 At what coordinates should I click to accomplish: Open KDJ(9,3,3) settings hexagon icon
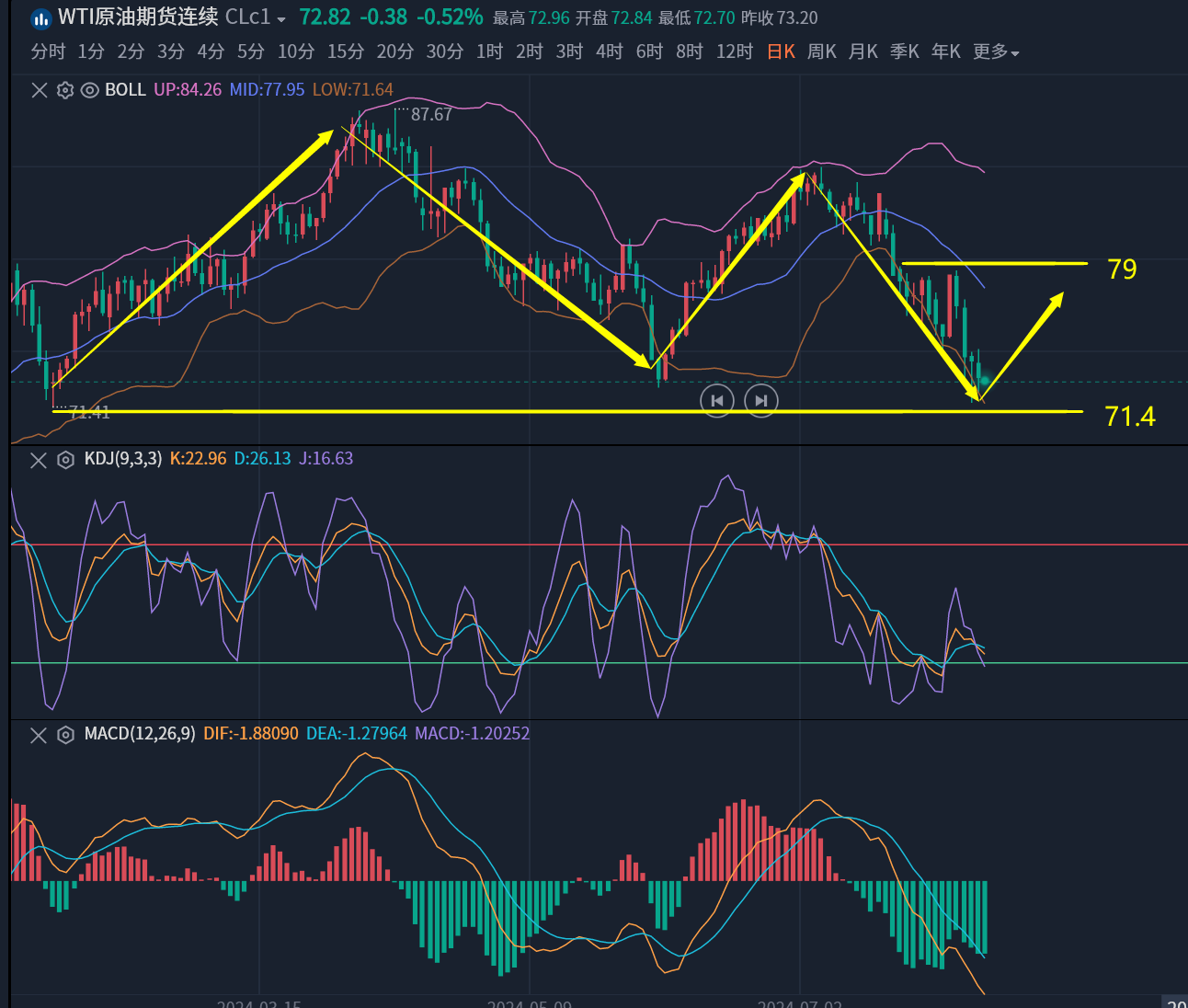tap(65, 460)
